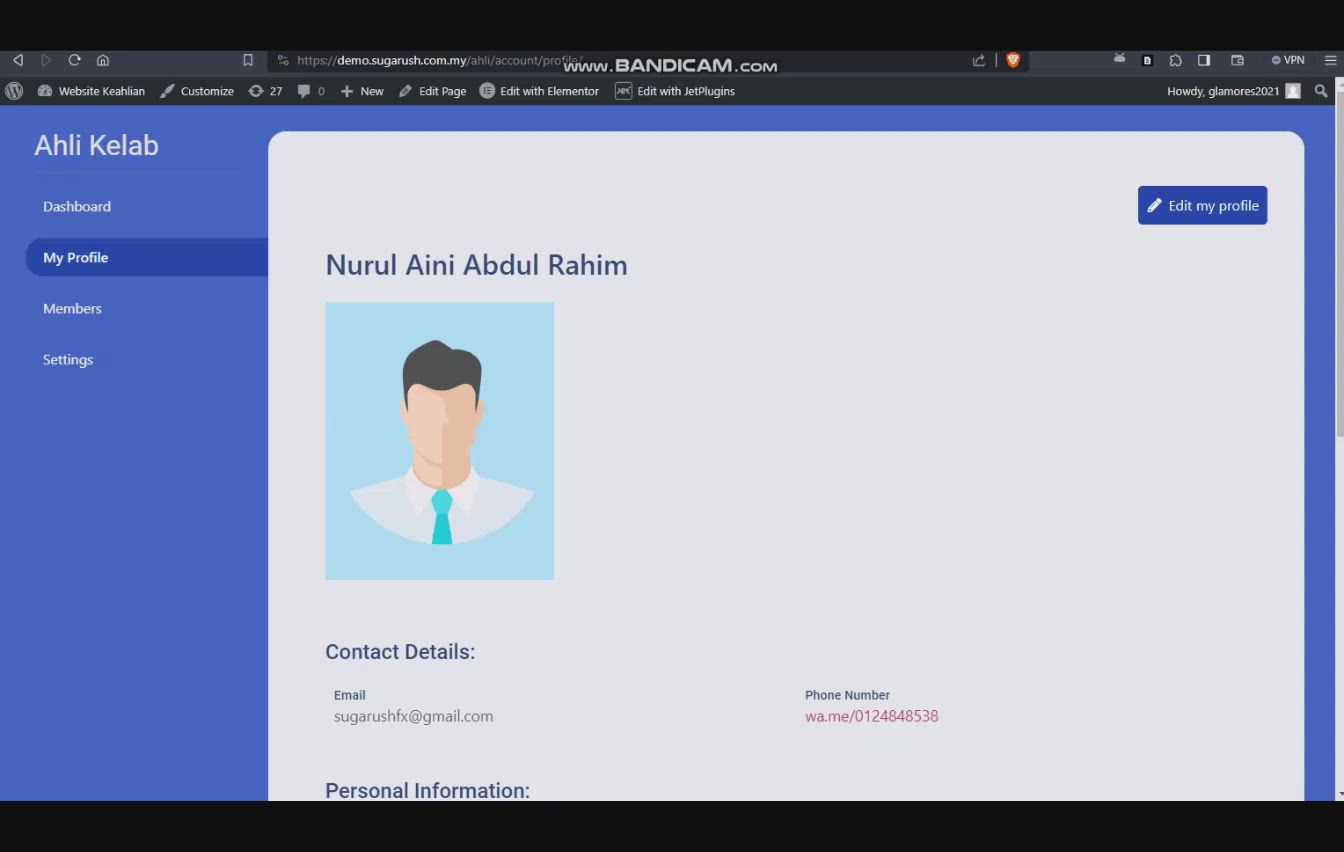Open Dashboard in the sidebar

coord(77,206)
